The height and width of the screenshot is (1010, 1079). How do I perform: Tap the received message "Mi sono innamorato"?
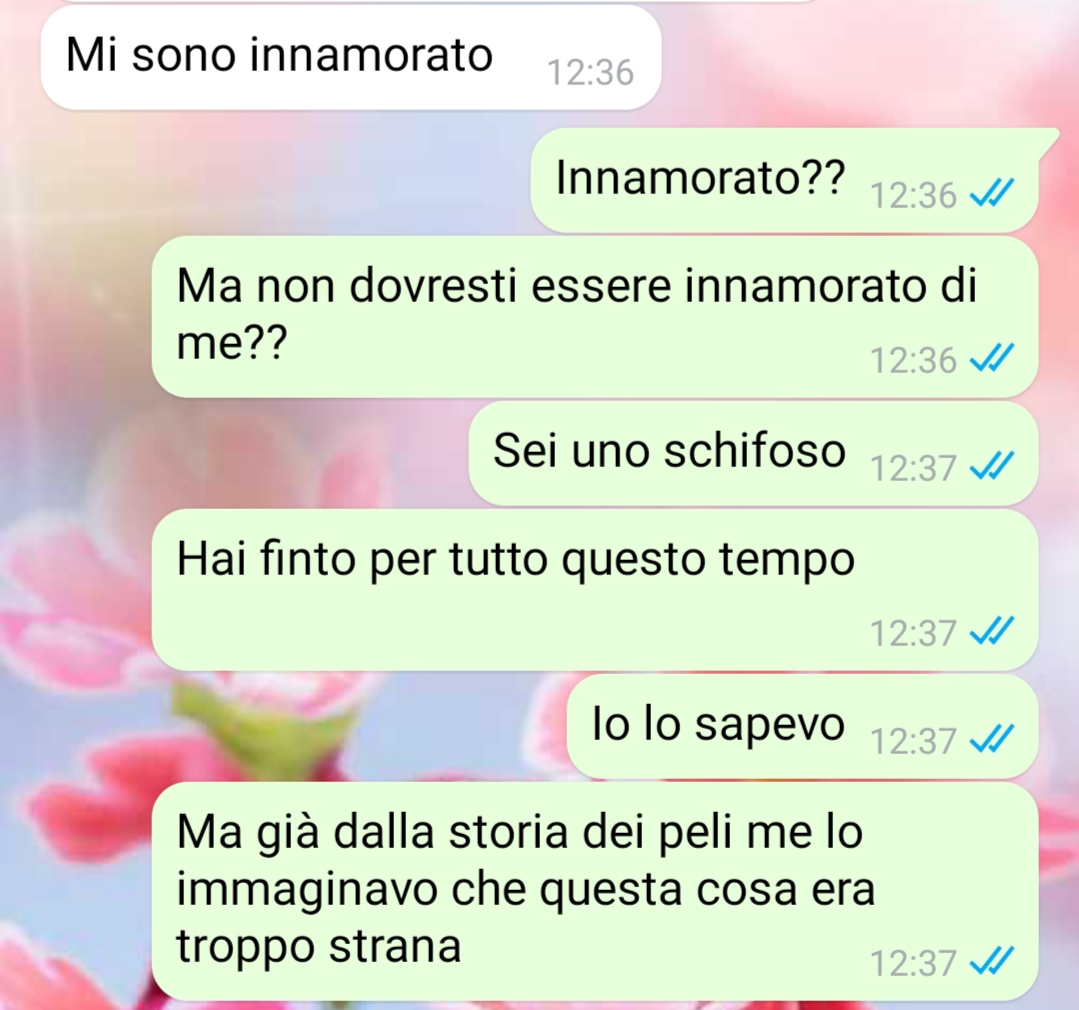pyautogui.click(x=351, y=56)
